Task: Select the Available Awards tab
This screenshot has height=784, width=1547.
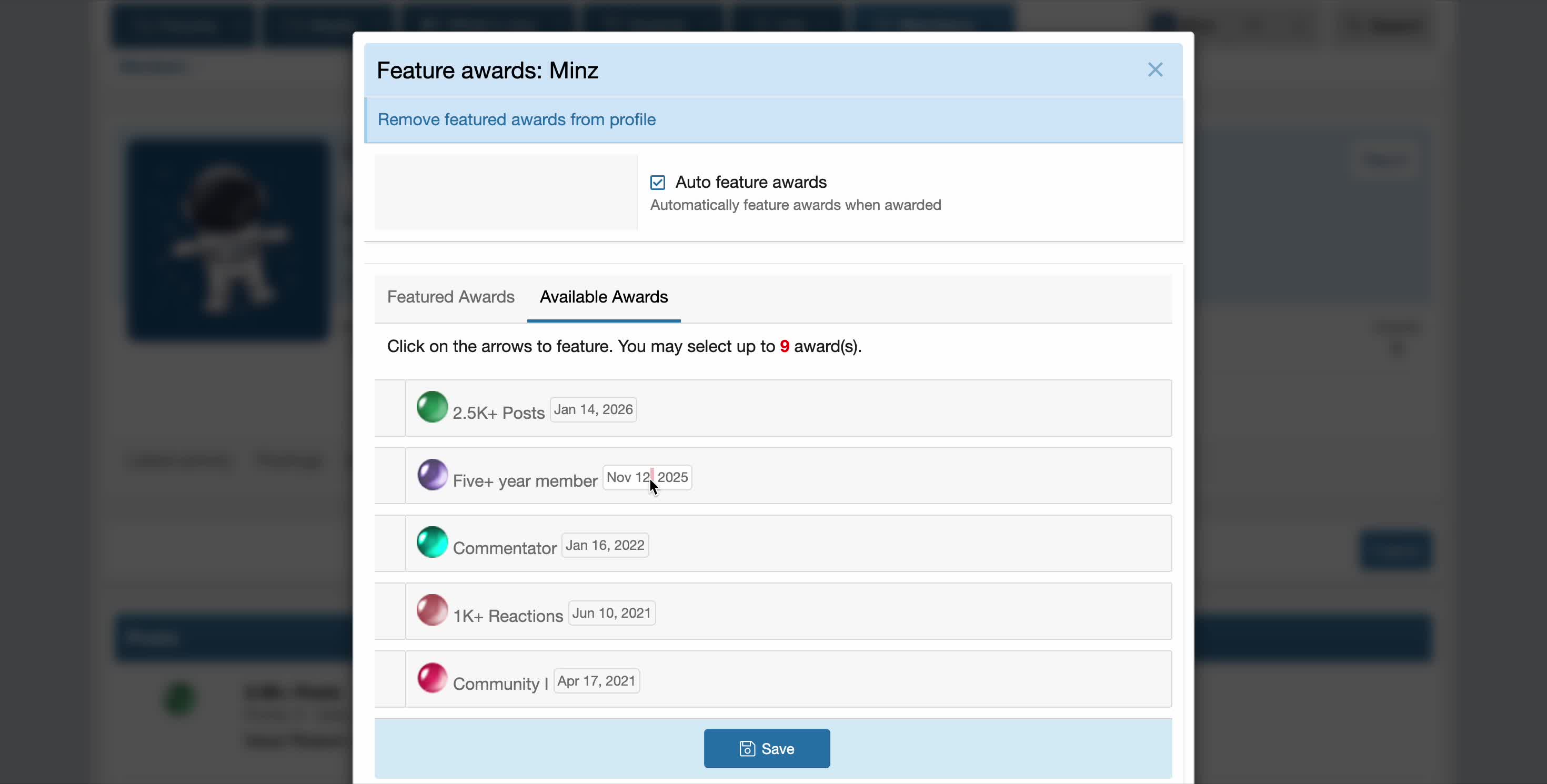Action: click(x=604, y=297)
